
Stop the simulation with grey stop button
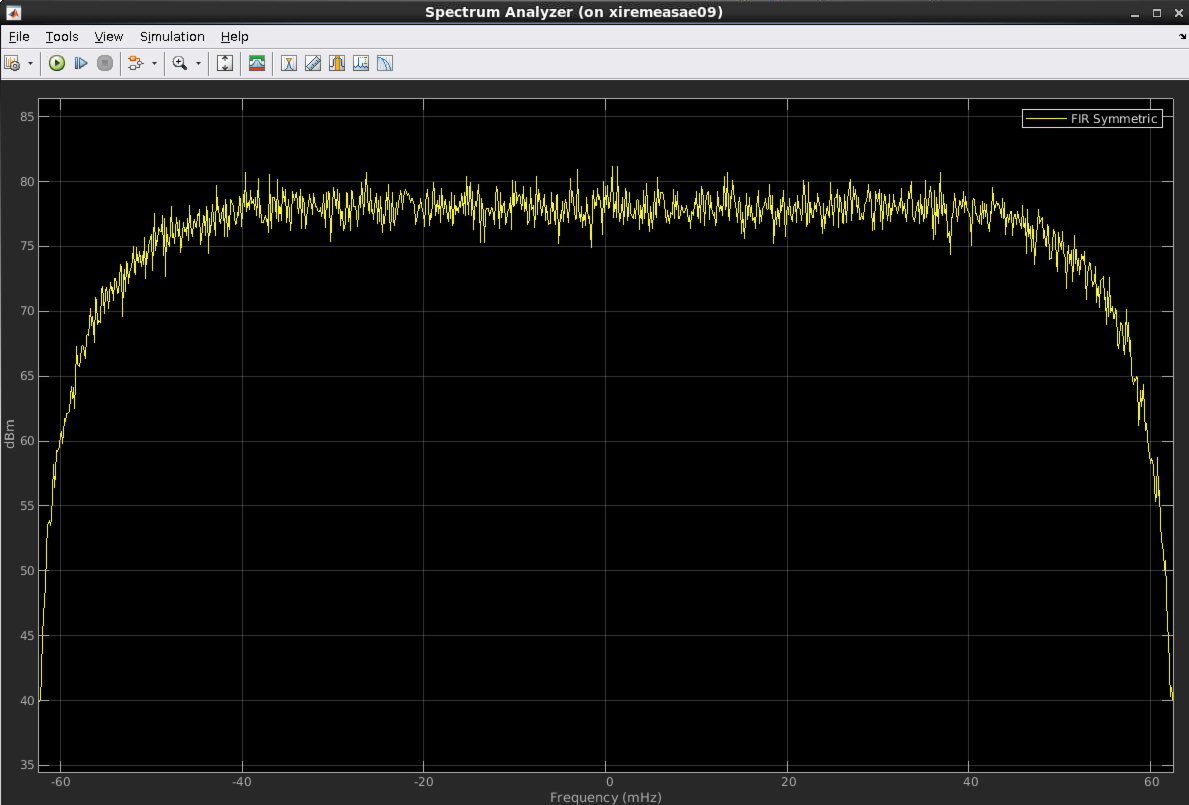[105, 63]
